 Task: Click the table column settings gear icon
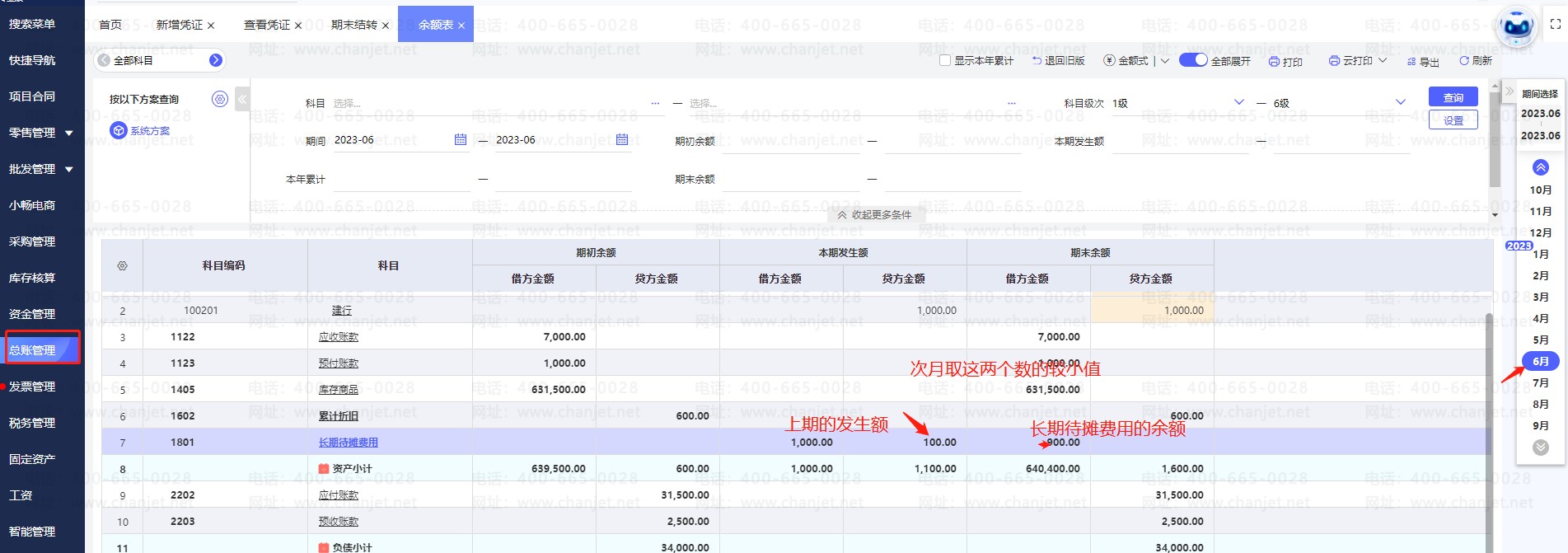tap(122, 266)
